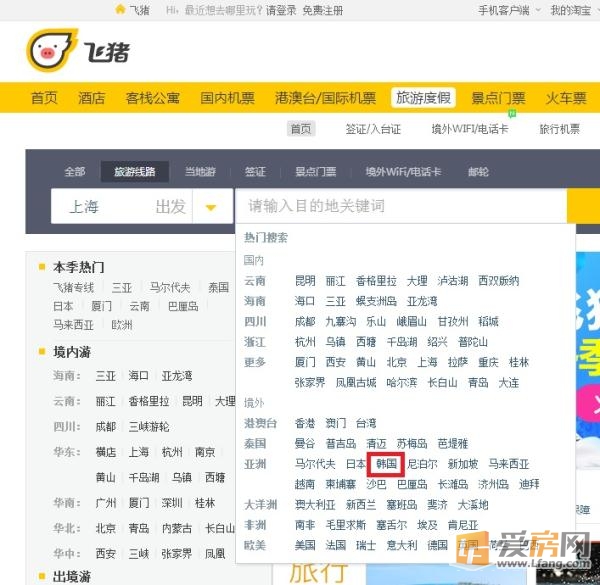Select the 邮轮 search tab
The image size is (600, 585).
click(x=478, y=171)
